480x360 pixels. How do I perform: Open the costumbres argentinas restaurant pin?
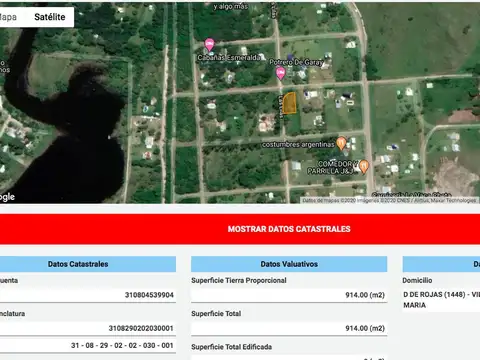click(341, 144)
